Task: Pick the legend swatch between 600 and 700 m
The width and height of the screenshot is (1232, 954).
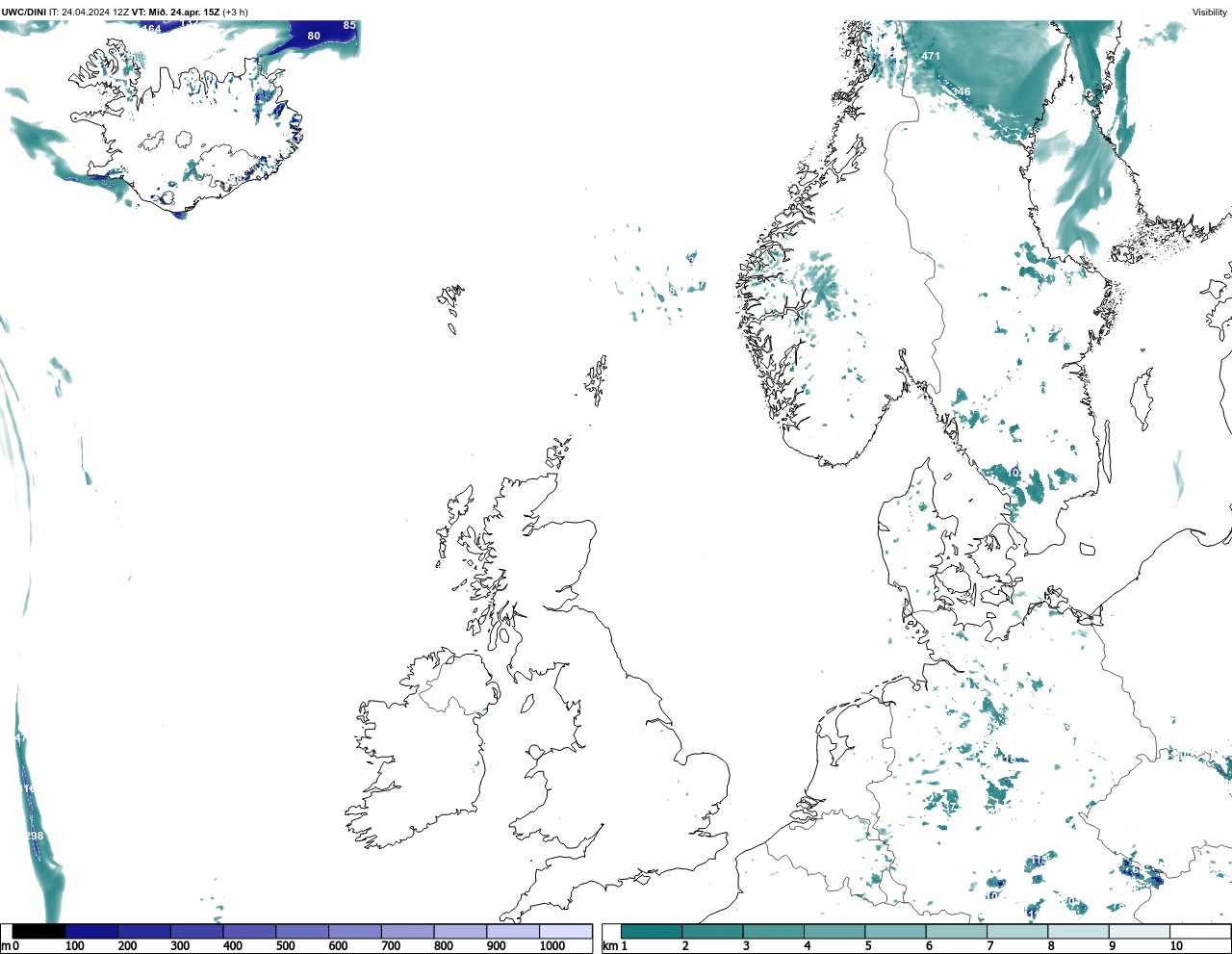Action: pos(355,931)
